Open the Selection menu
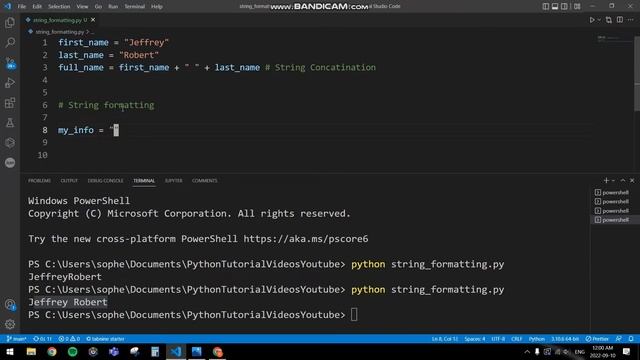The width and height of the screenshot is (640, 360). point(59,7)
